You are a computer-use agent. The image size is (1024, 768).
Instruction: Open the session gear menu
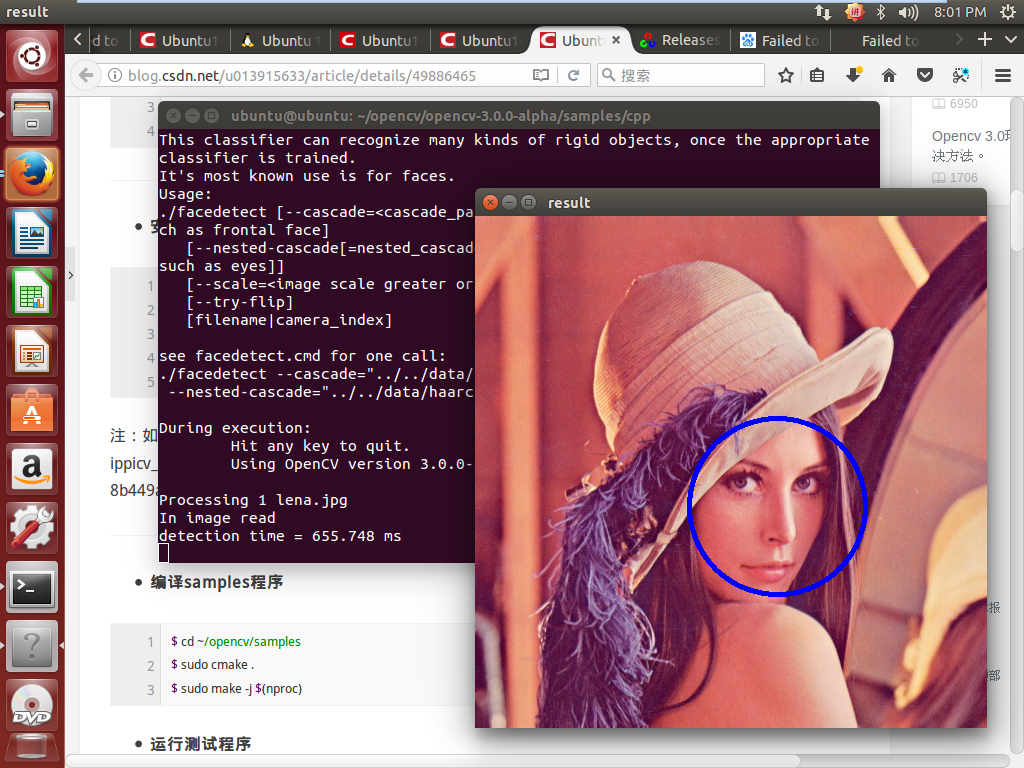coord(1008,12)
